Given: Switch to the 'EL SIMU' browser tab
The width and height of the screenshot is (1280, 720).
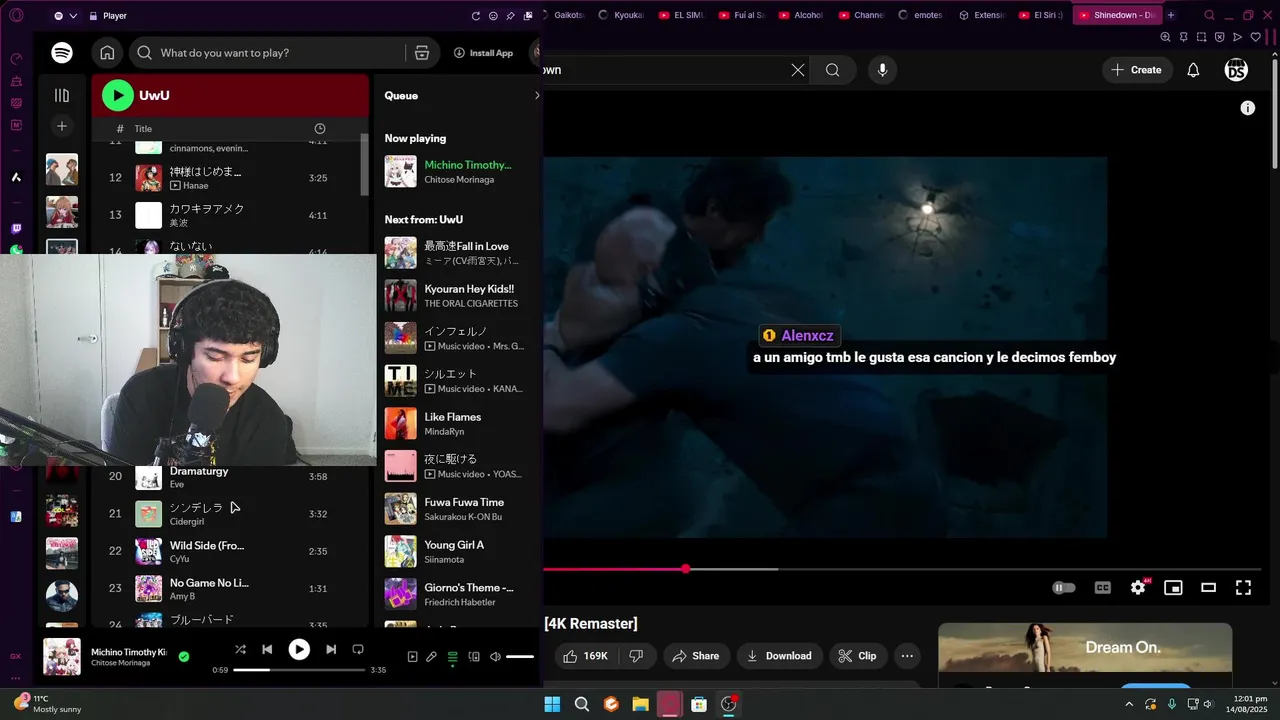Looking at the screenshot, I should tap(682, 16).
